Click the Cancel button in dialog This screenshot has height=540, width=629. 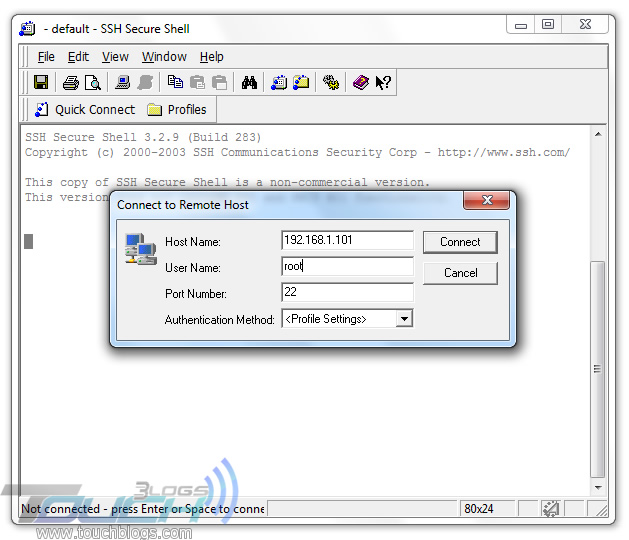click(x=460, y=273)
